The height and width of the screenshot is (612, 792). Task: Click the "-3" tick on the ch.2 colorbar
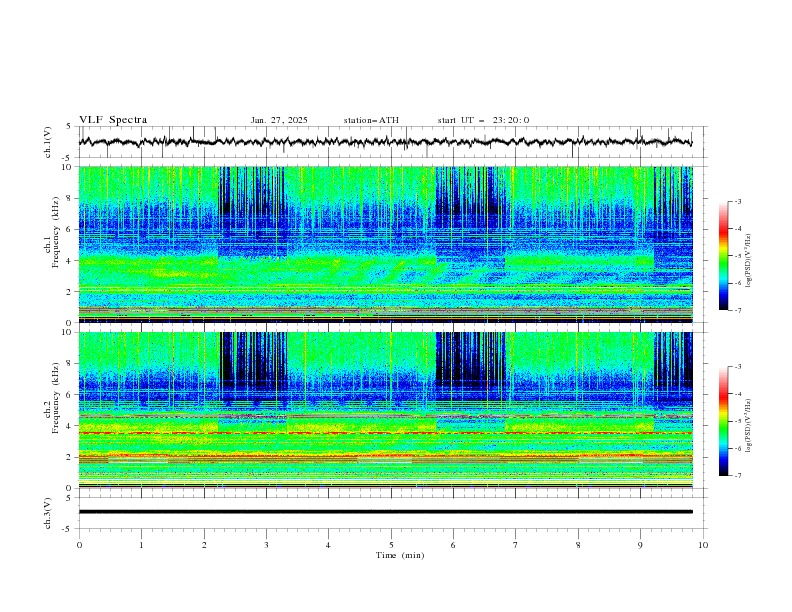(737, 367)
